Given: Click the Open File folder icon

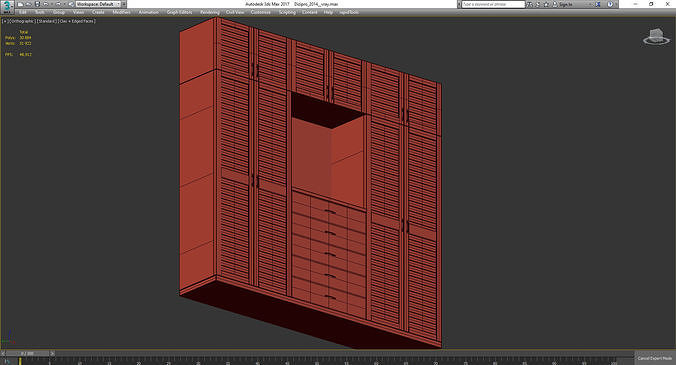Looking at the screenshot, I should point(29,4).
